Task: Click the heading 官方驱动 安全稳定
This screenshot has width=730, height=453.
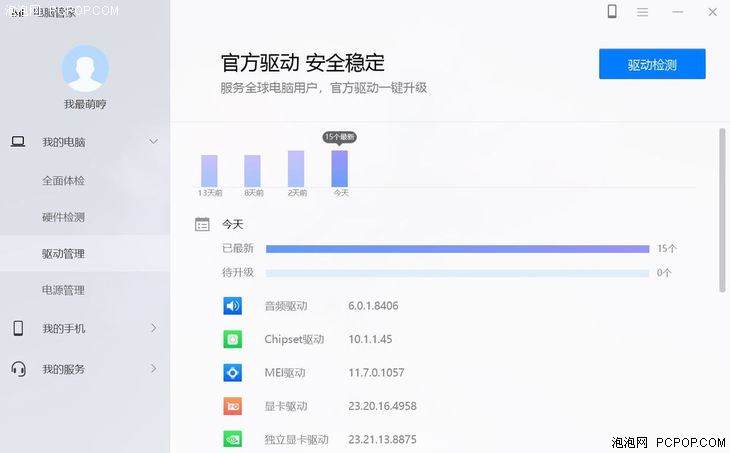Action: tap(303, 63)
